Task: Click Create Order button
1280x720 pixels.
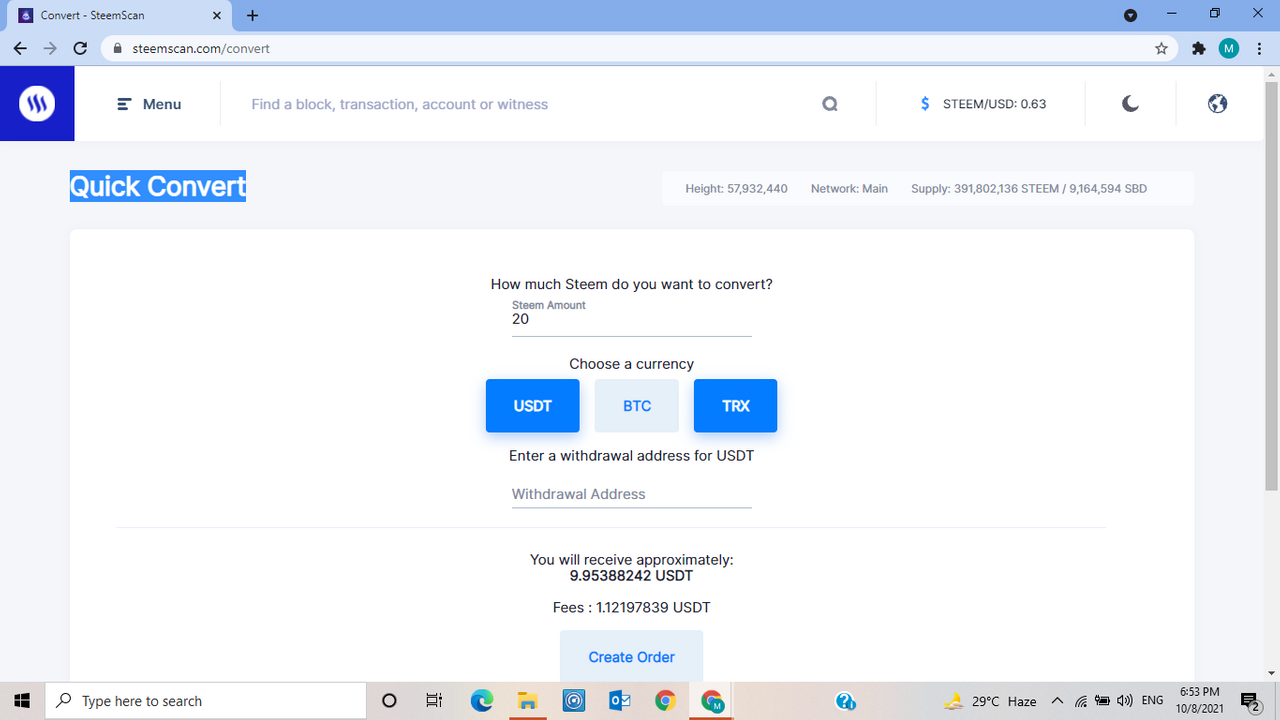Action: click(631, 657)
